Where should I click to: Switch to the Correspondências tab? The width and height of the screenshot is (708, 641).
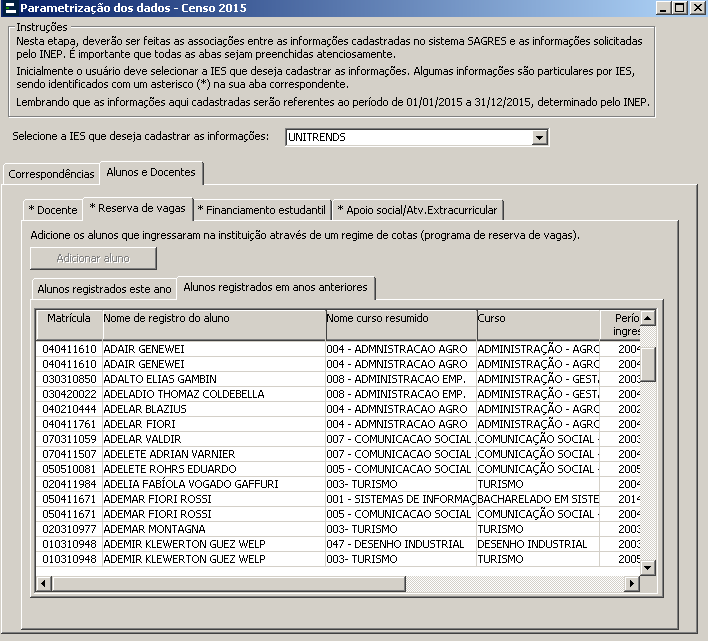click(x=51, y=174)
